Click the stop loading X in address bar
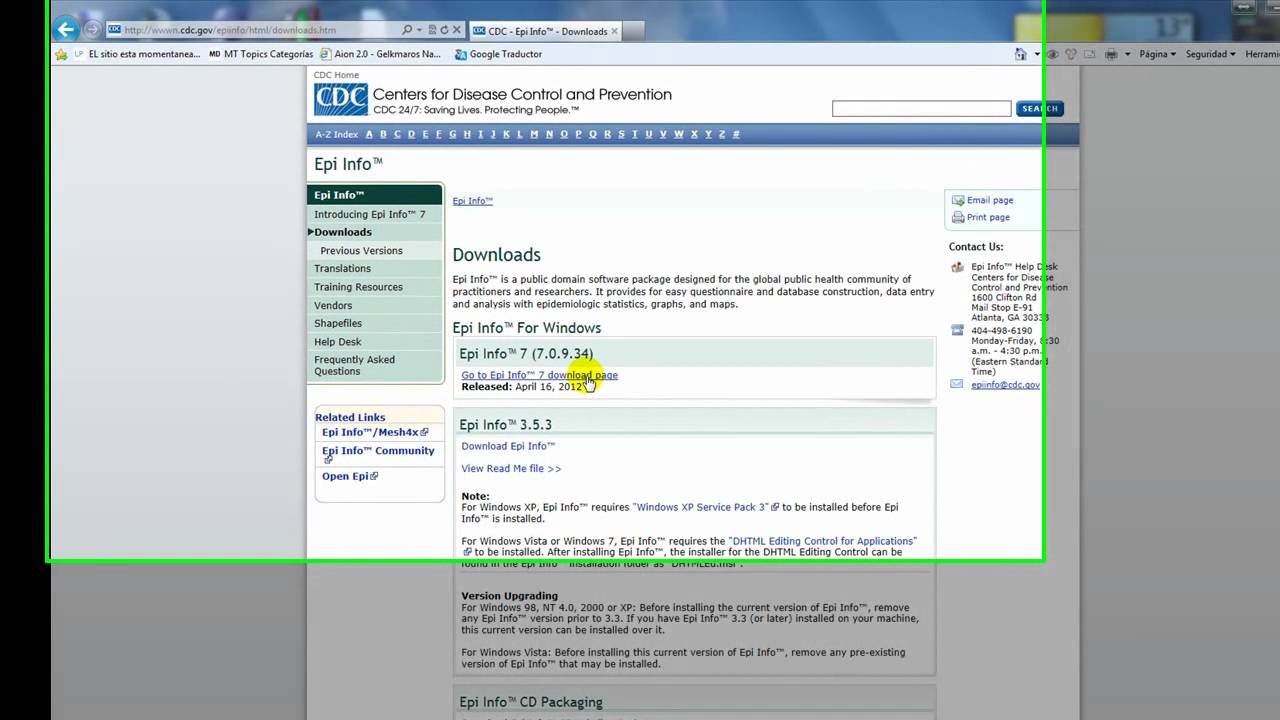The height and width of the screenshot is (720, 1280). click(x=457, y=30)
